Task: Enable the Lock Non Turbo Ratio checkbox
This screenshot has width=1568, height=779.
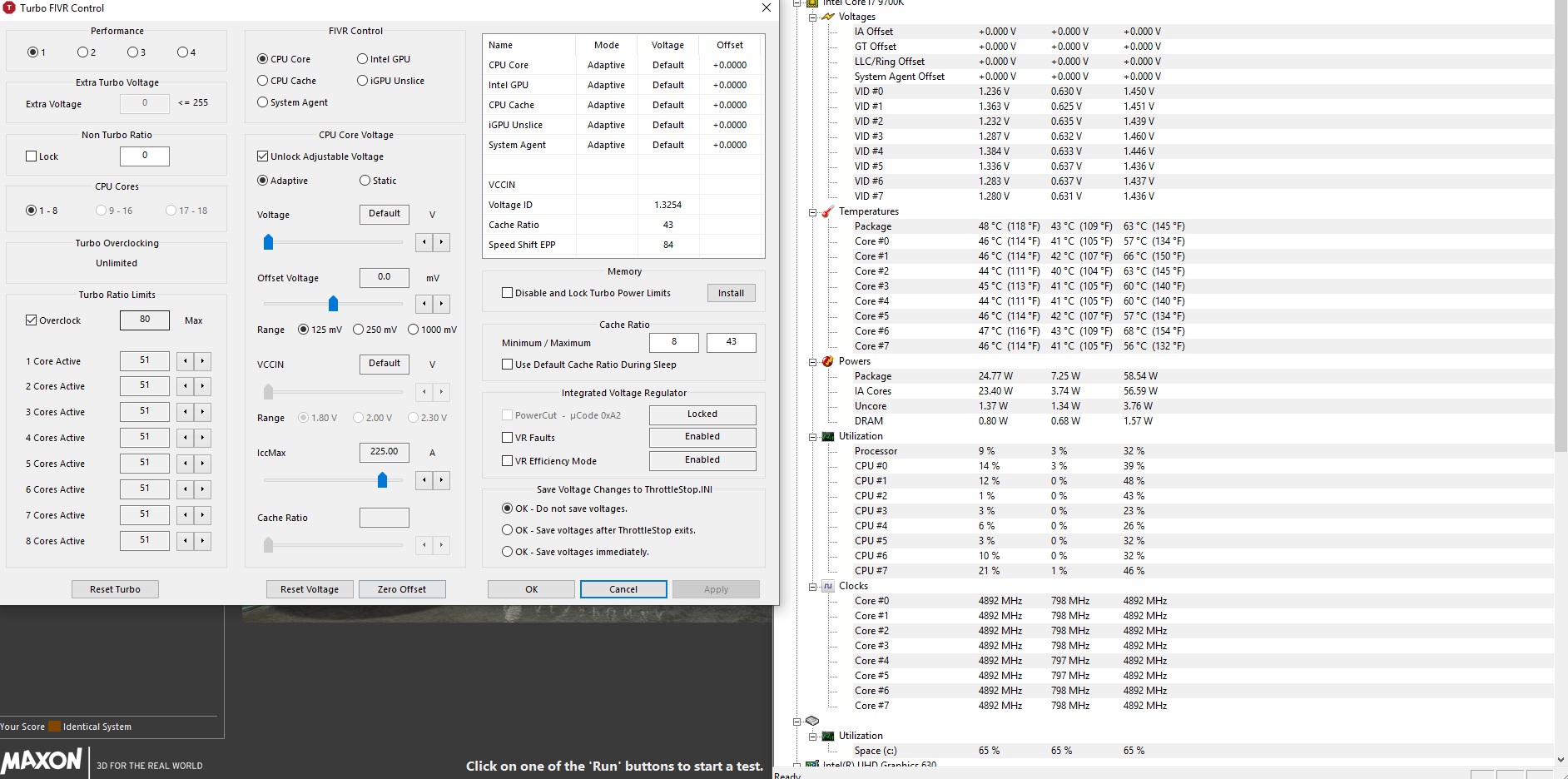Action: coord(32,156)
